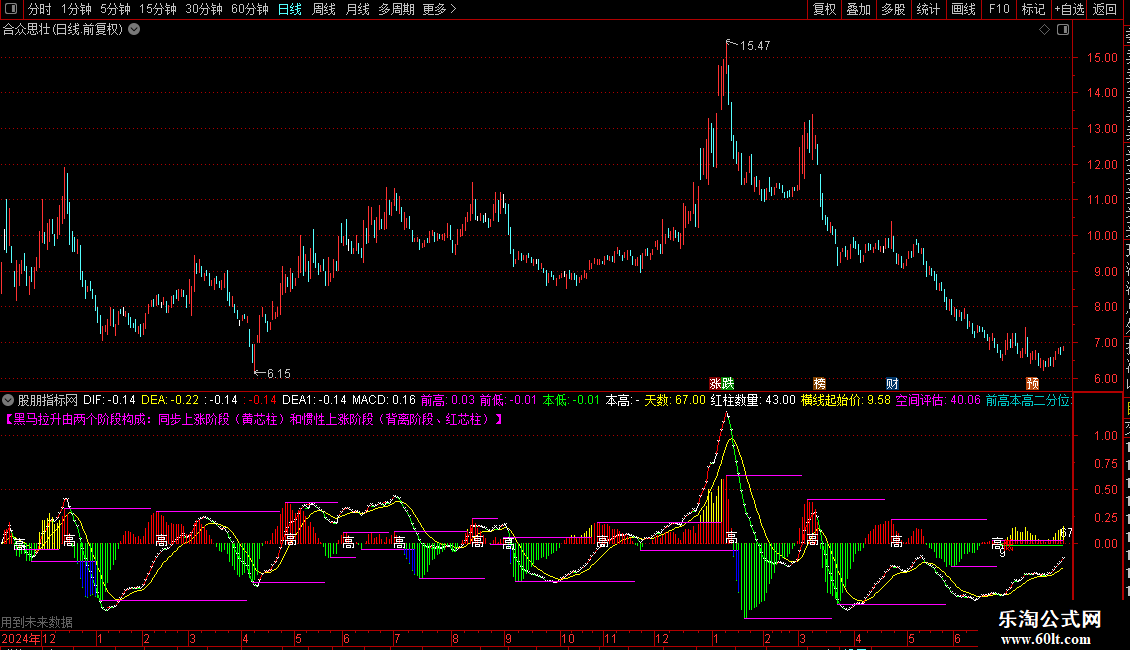Screen dimensions: 1130x650
Task: Click 天数: 67.00 indicator value
Action: pos(675,400)
